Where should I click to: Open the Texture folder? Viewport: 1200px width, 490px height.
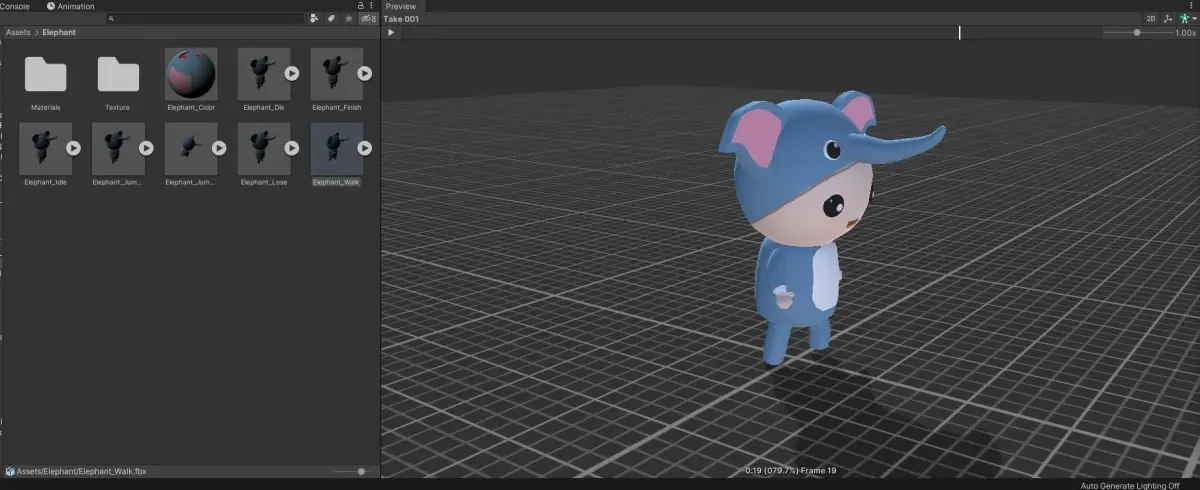point(118,75)
